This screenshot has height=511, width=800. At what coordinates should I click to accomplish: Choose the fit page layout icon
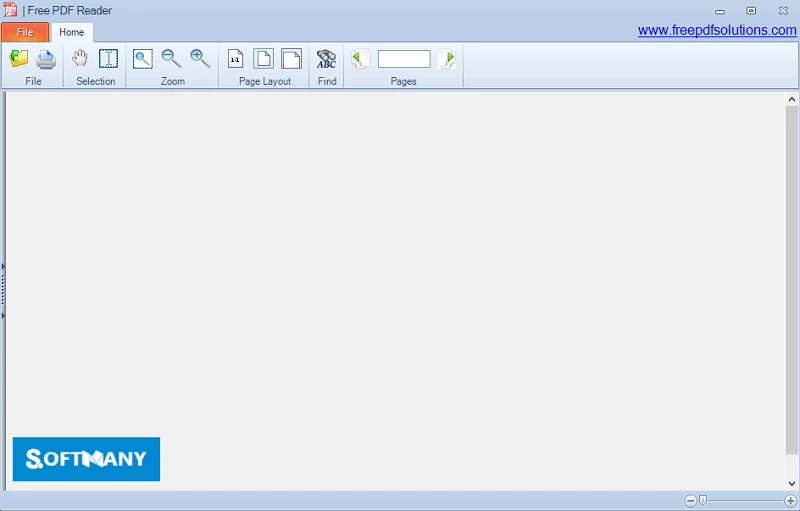coord(263,59)
